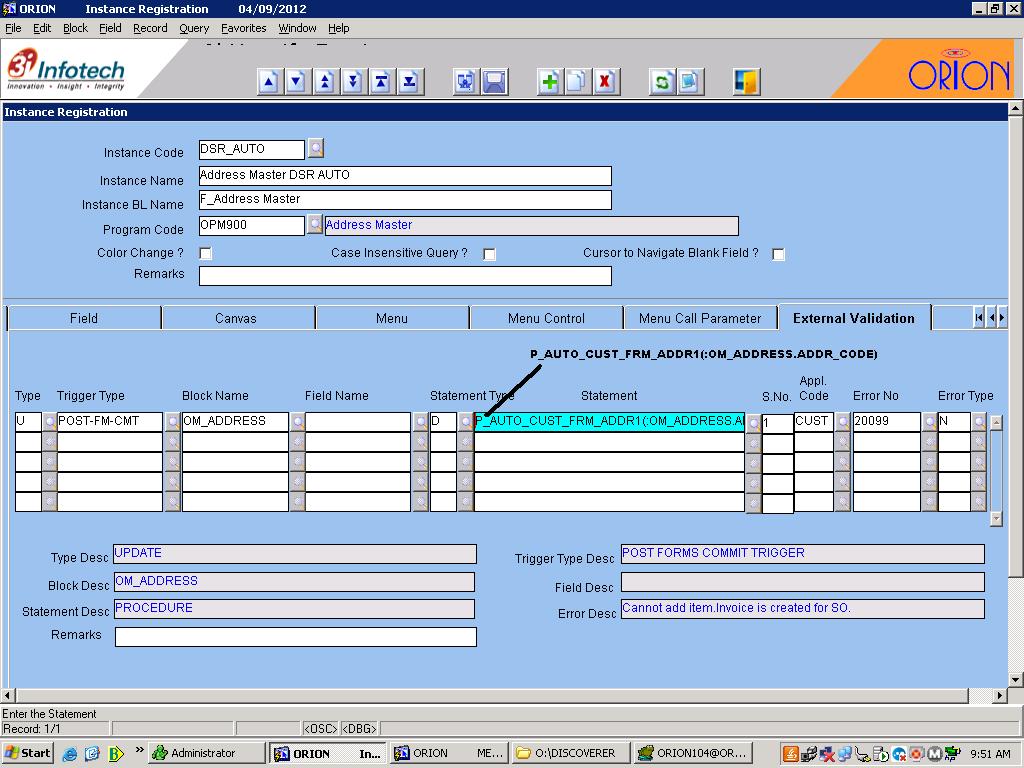
Task: Open the File menu
Action: (x=13, y=28)
